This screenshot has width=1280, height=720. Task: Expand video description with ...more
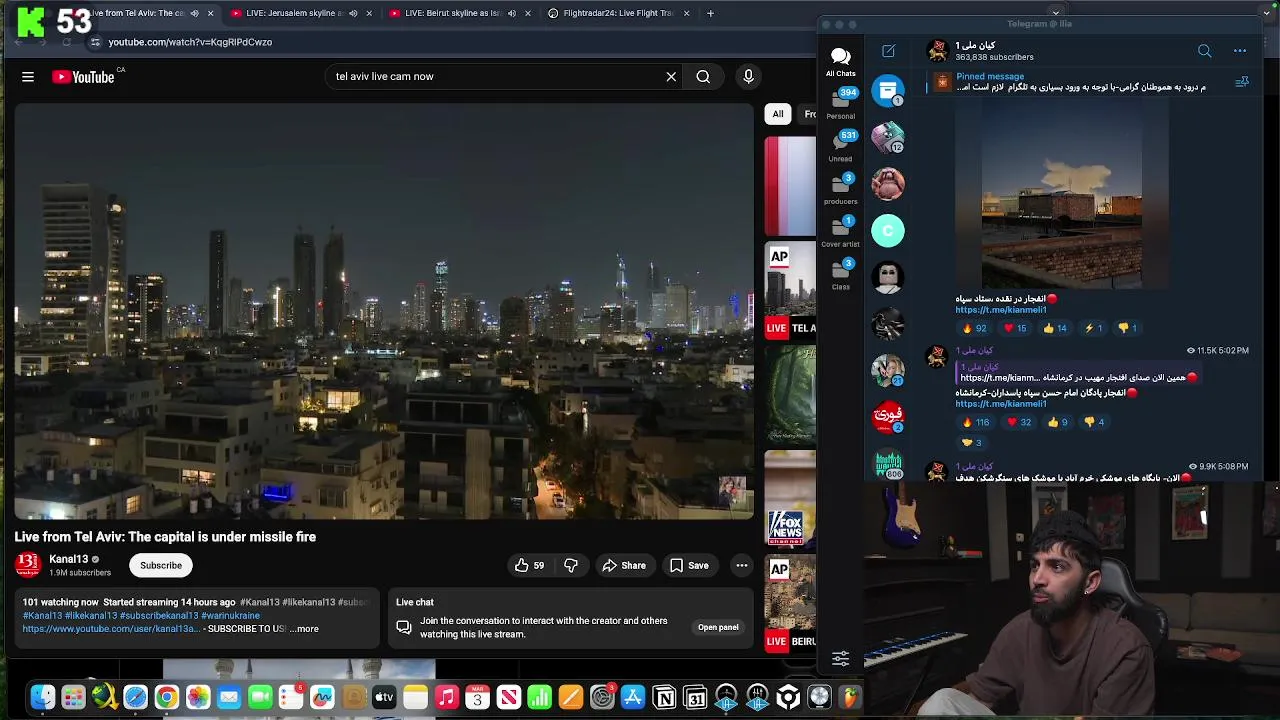pos(305,629)
